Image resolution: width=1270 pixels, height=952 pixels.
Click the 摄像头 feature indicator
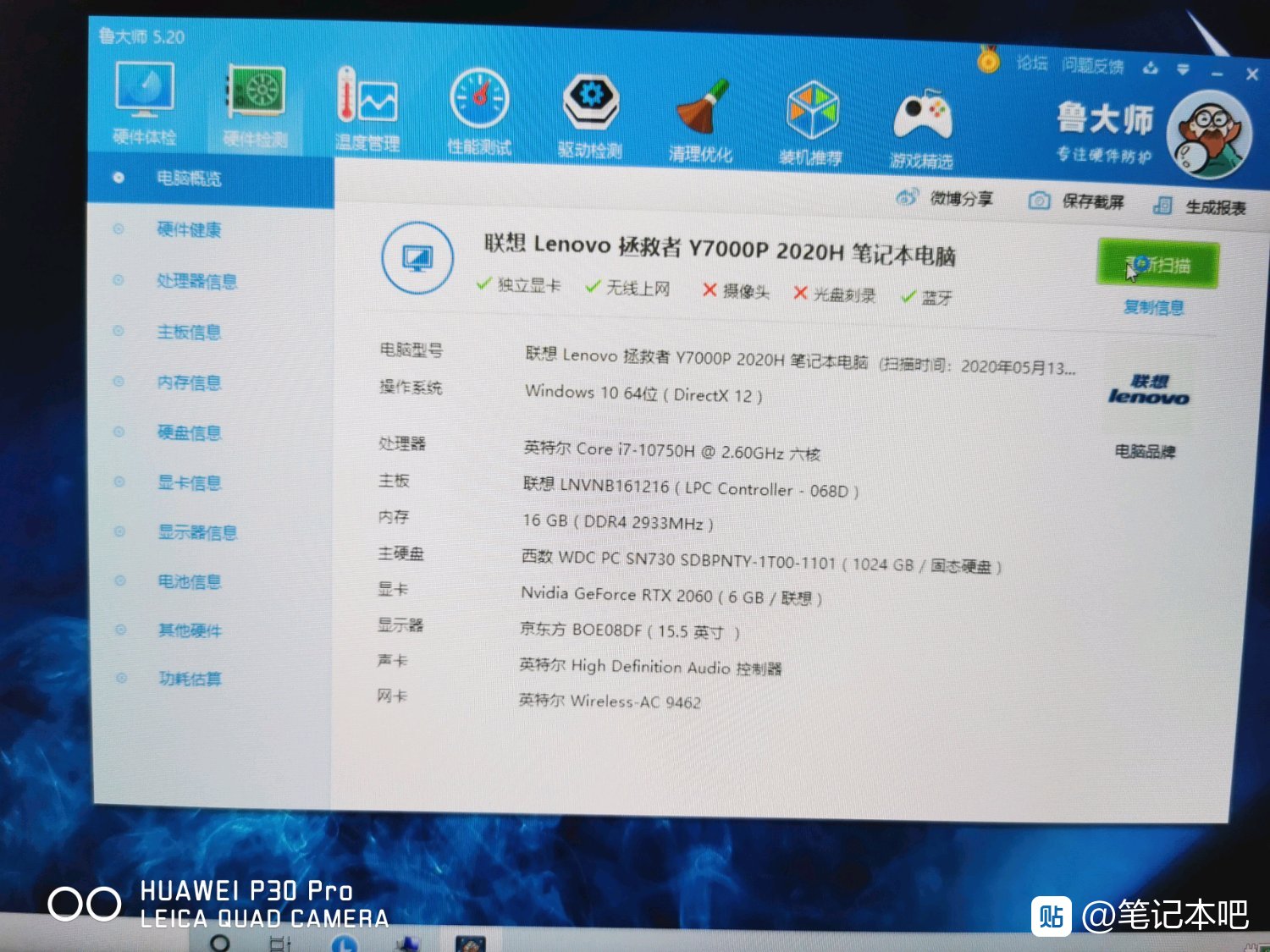(x=736, y=291)
